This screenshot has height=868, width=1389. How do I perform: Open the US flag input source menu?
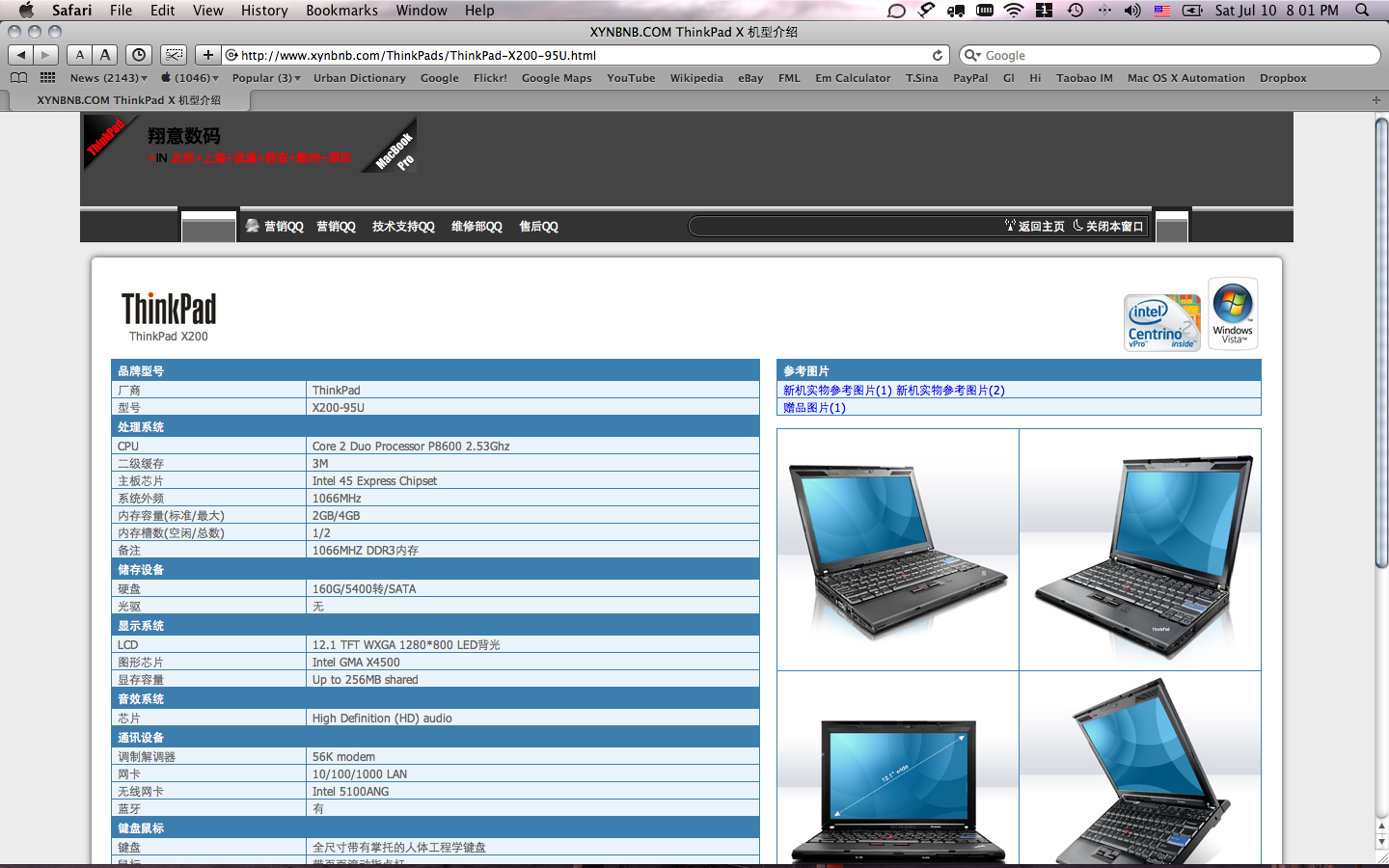[x=1162, y=10]
